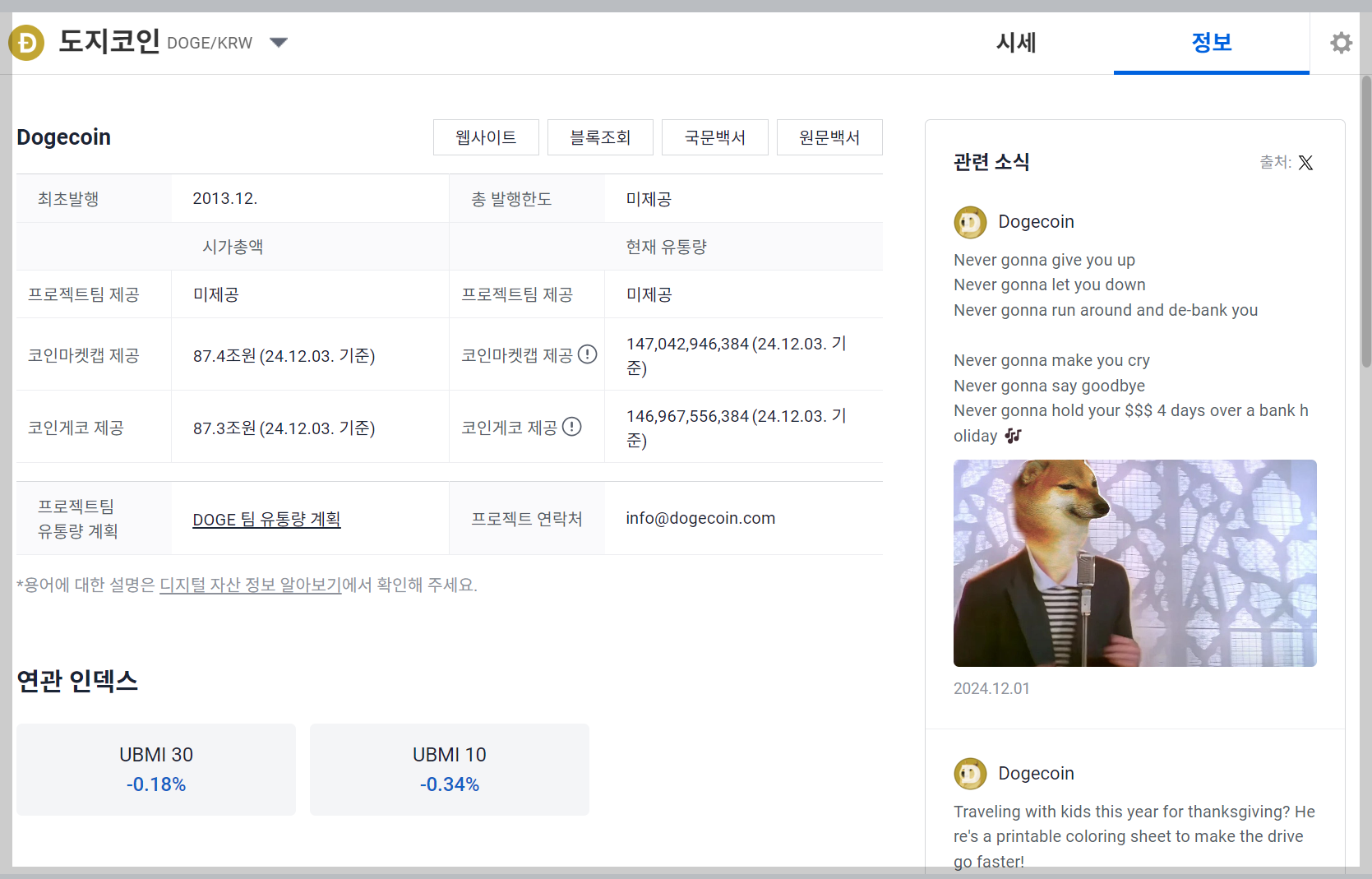
Task: Open settings via the gear icon
Action: (1341, 43)
